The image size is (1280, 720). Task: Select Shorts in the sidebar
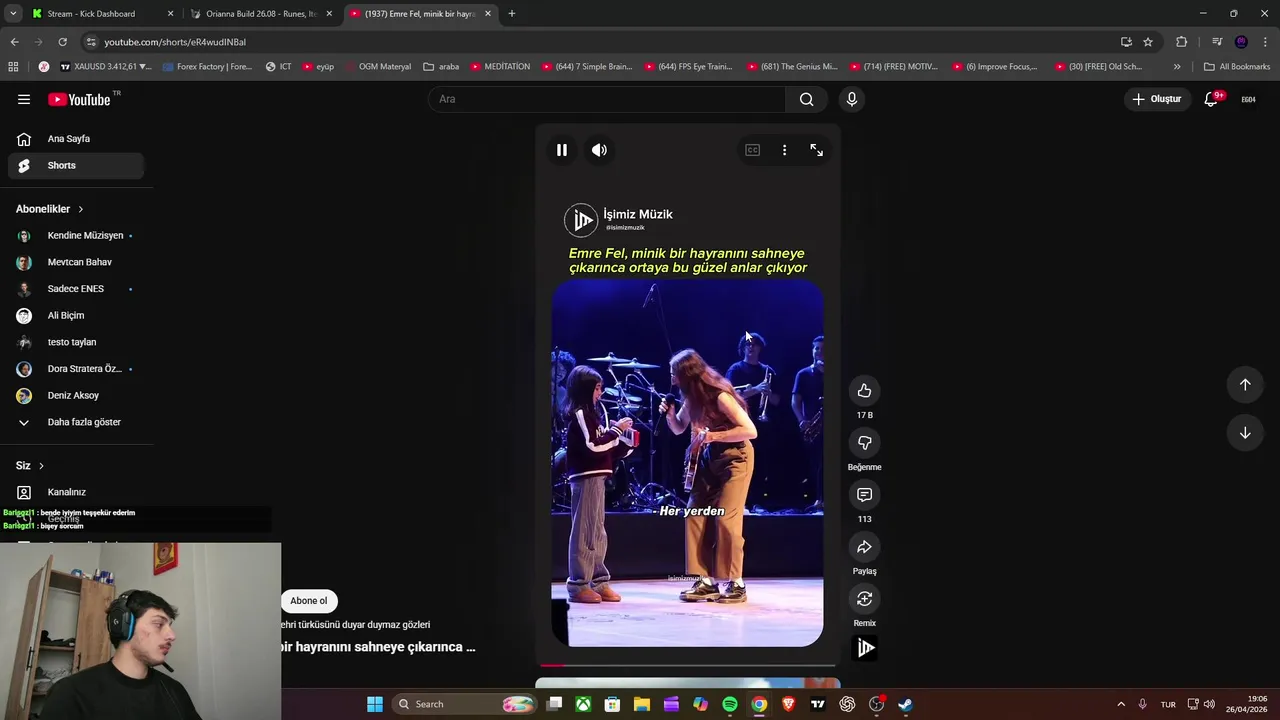pyautogui.click(x=76, y=166)
